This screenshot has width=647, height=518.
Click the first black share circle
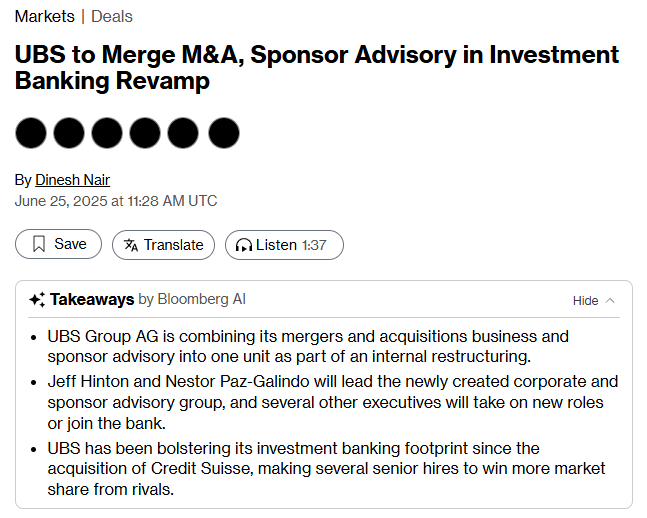point(31,133)
